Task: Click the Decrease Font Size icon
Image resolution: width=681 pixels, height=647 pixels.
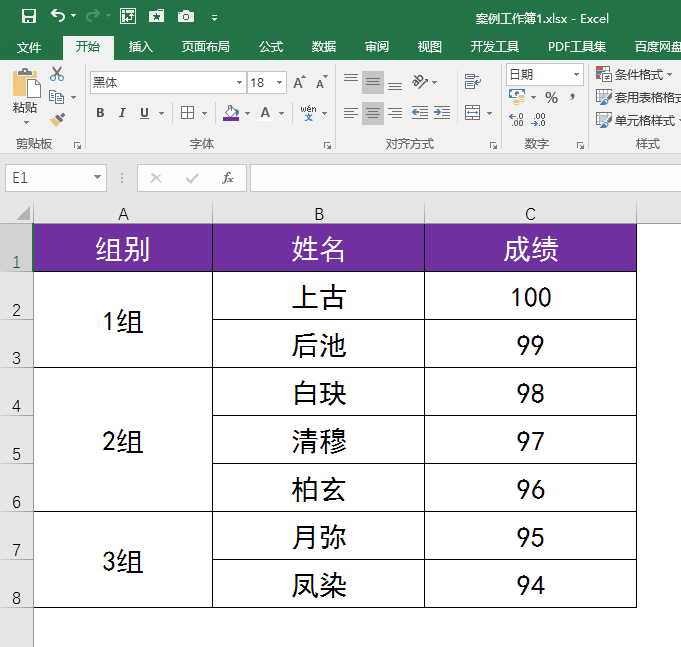Action: 322,83
